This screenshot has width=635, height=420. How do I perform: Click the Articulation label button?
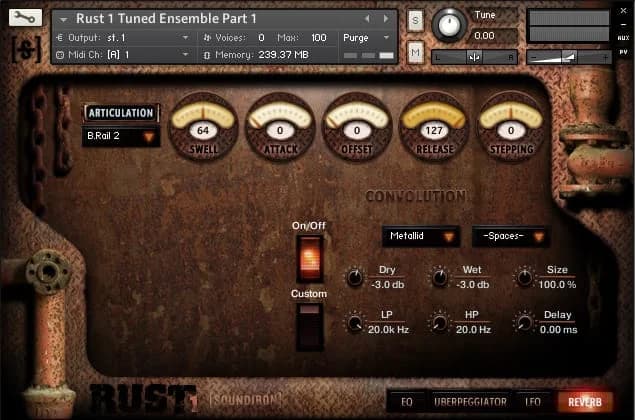pyautogui.click(x=121, y=113)
